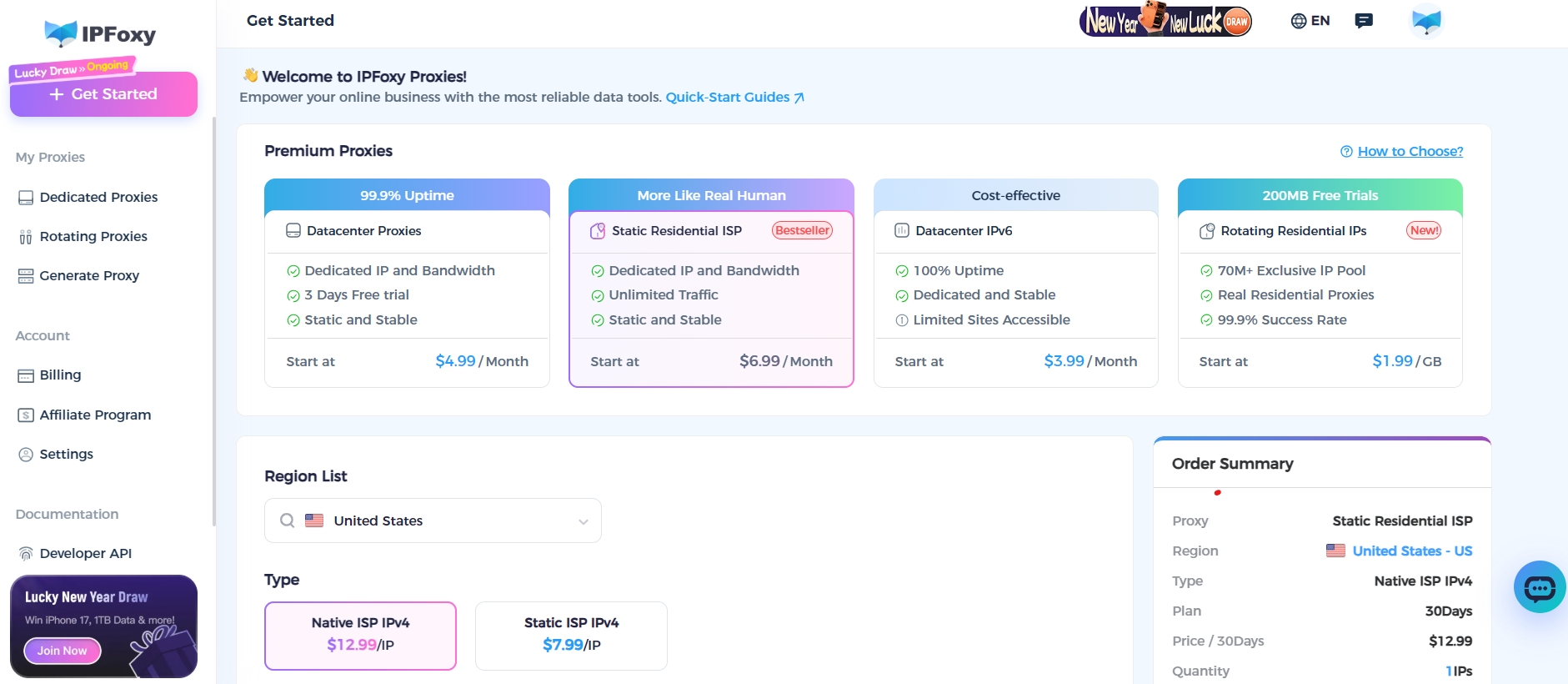Expand the United States region dropdown
Image resolution: width=1568 pixels, height=684 pixels.
click(583, 521)
